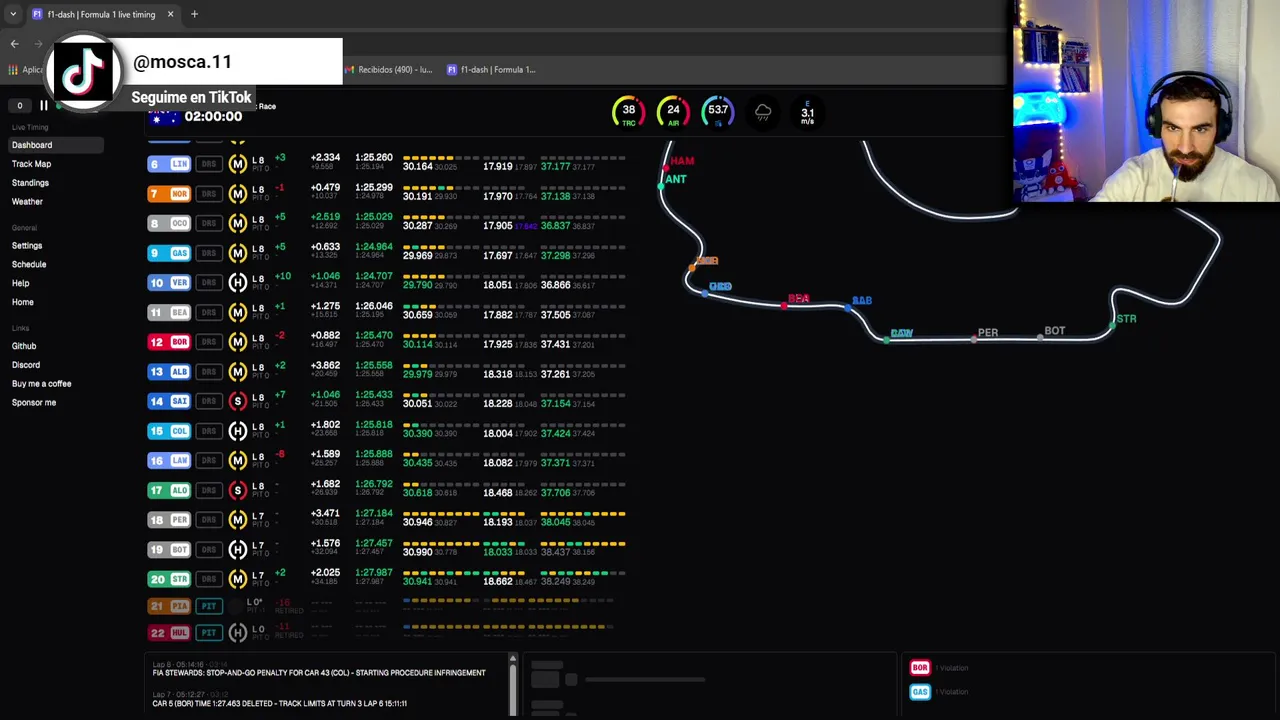Click the hard tyre icon in the BOT row

pyautogui.click(x=237, y=549)
